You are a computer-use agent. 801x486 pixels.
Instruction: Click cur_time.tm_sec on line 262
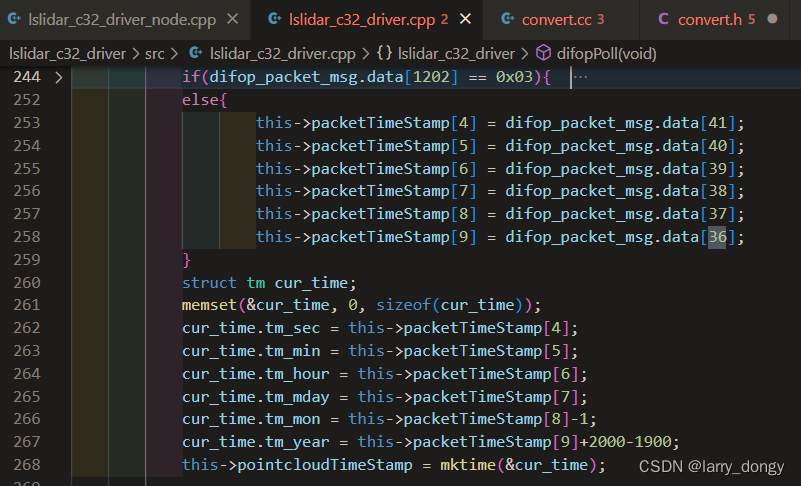coord(251,328)
